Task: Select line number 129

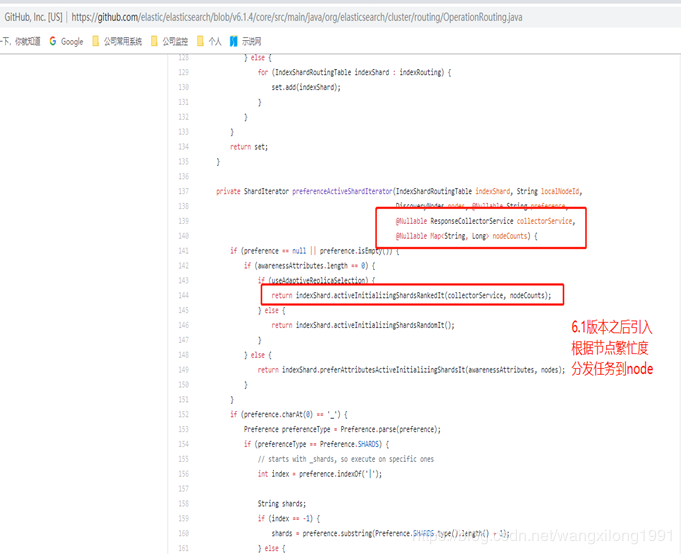Action: point(183,73)
